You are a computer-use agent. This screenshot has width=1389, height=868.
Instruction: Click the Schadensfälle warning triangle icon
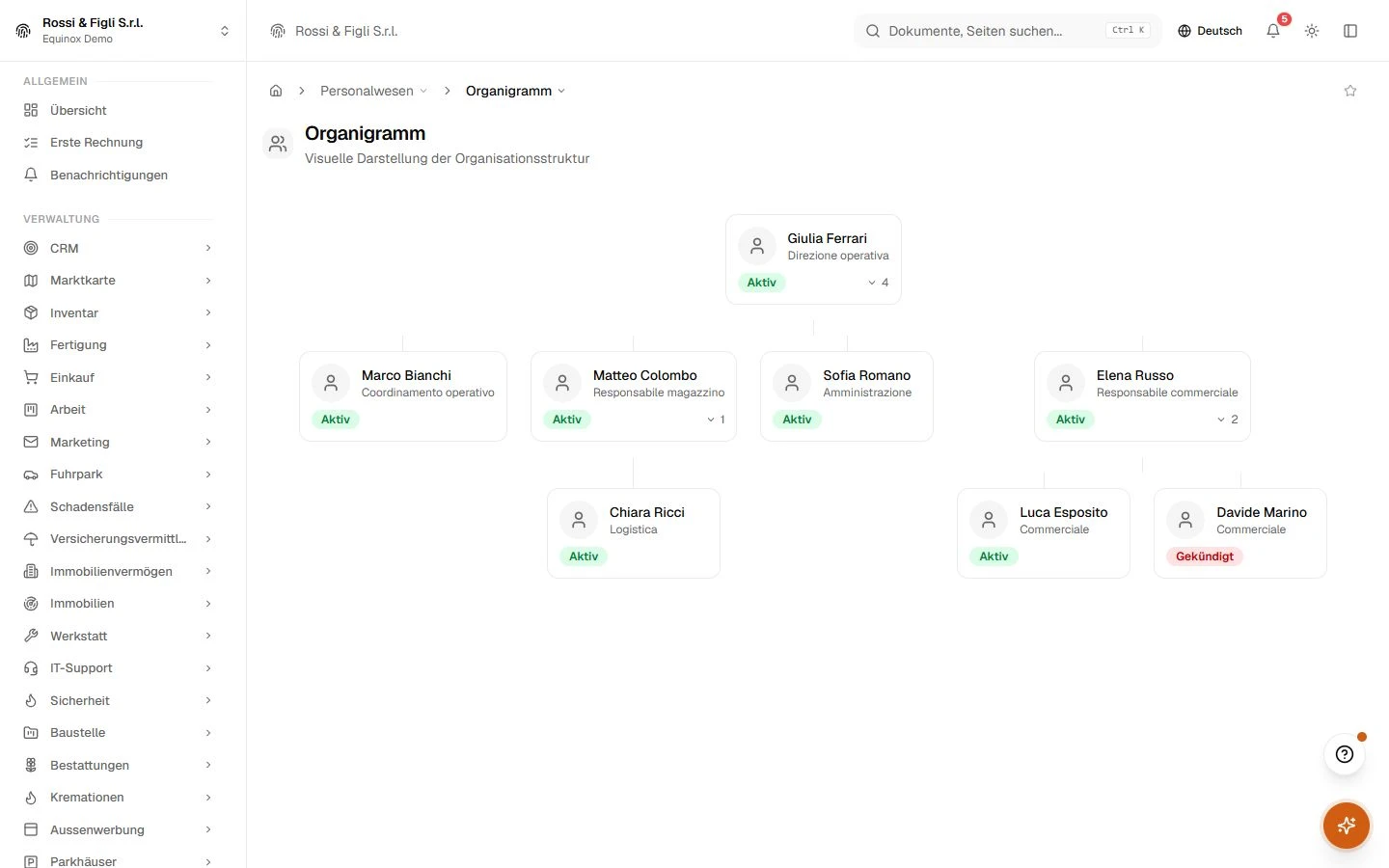(31, 506)
